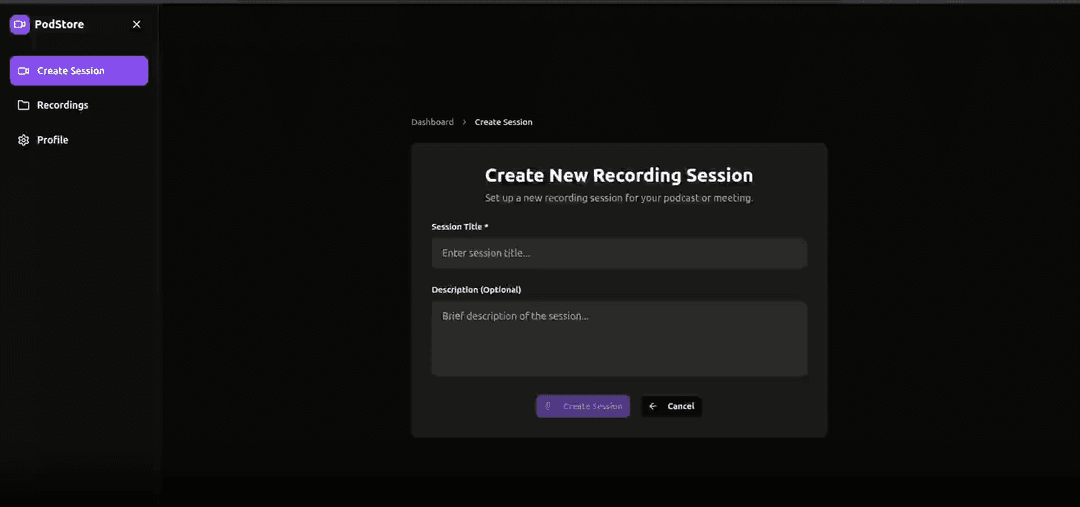Click the camera icon beside Create Session
1080x507 pixels.
click(23, 71)
